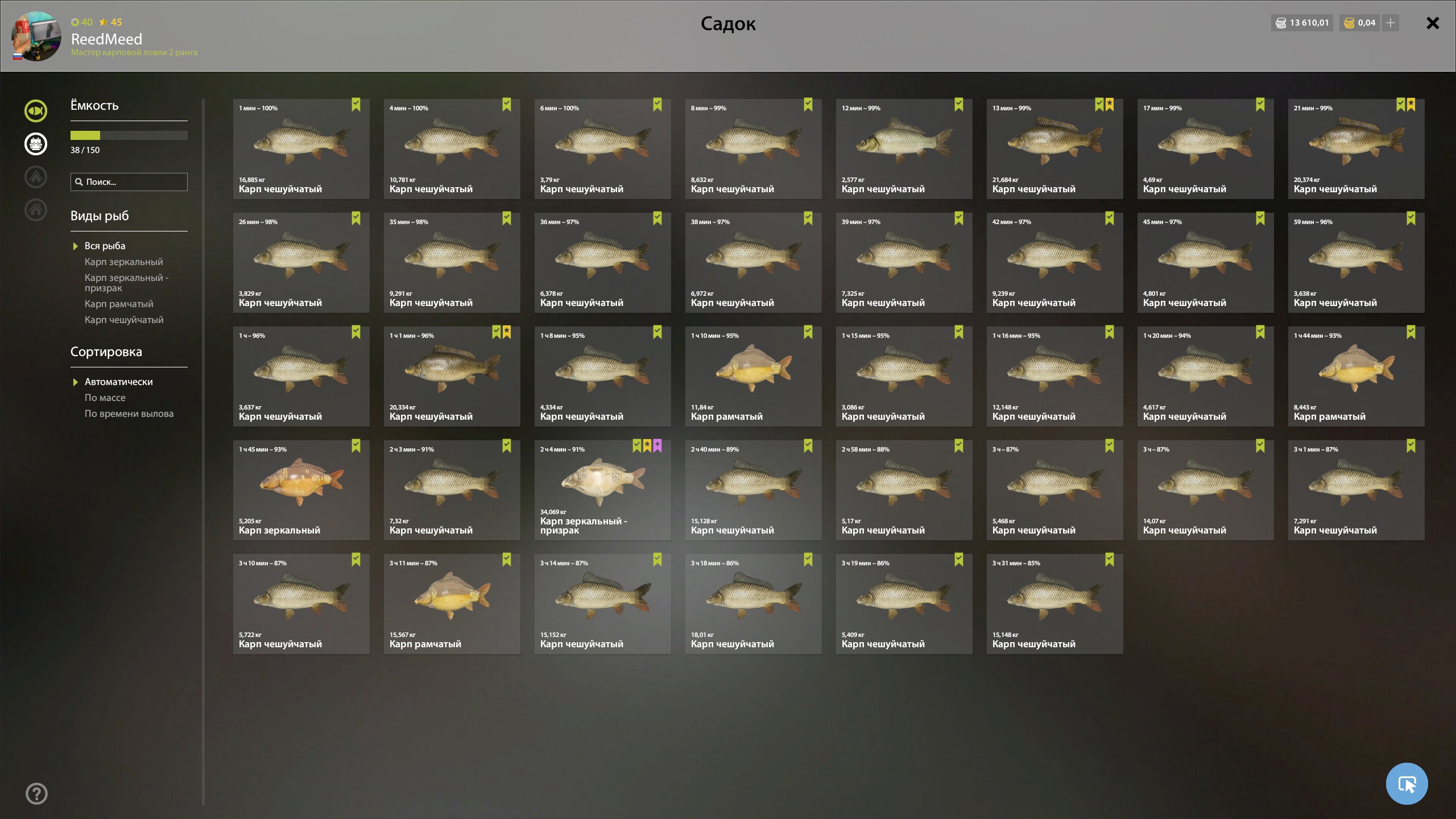Viewport: 1456px width, 819px height.
Task: Select the second round sidebar icon
Action: tap(36, 144)
